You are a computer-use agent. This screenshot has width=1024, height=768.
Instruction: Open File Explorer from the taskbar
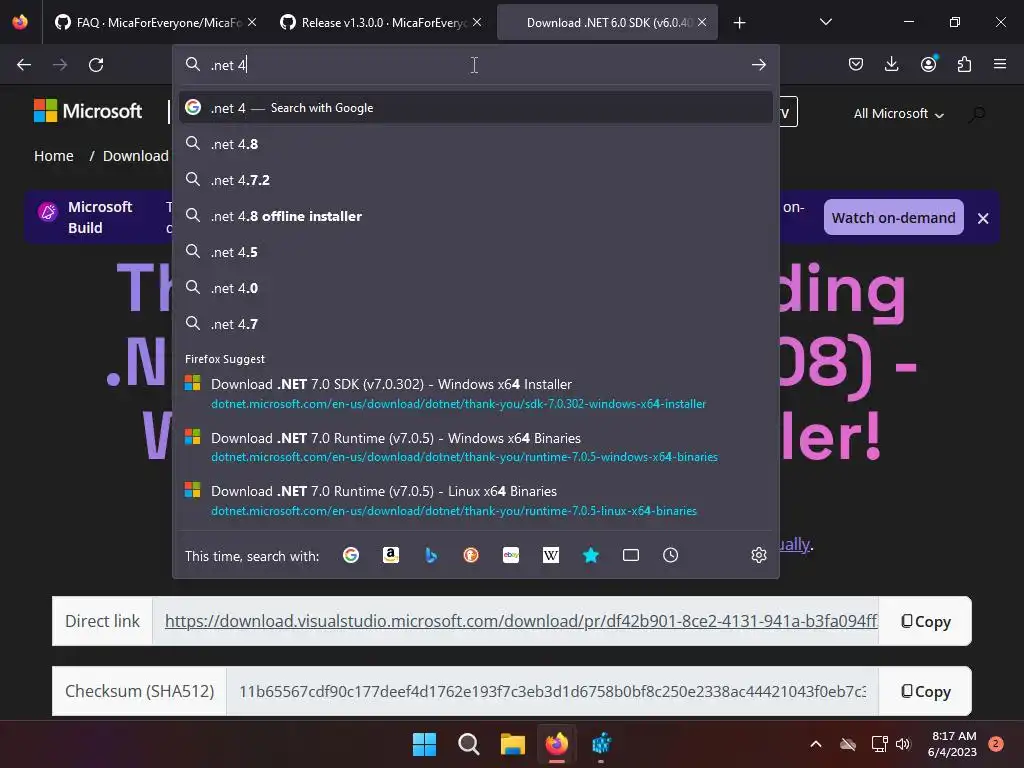pyautogui.click(x=513, y=743)
